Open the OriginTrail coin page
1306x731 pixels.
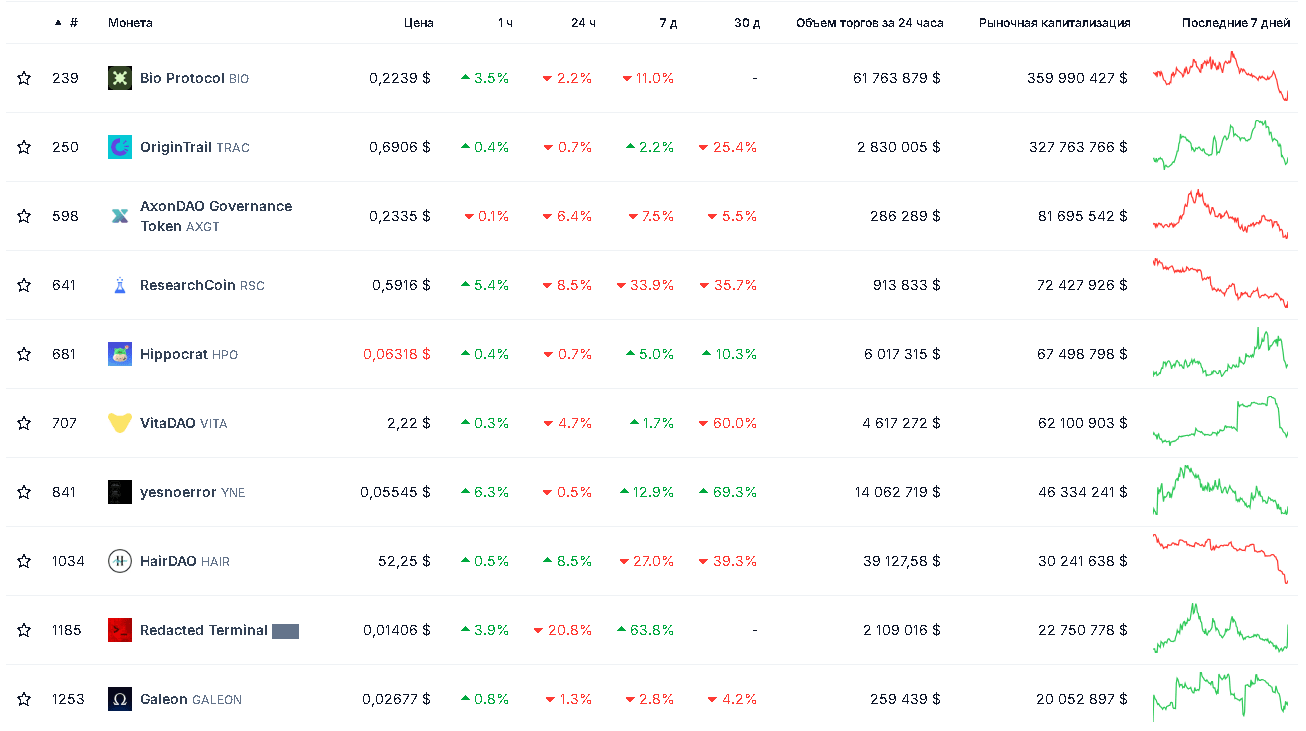[195, 147]
